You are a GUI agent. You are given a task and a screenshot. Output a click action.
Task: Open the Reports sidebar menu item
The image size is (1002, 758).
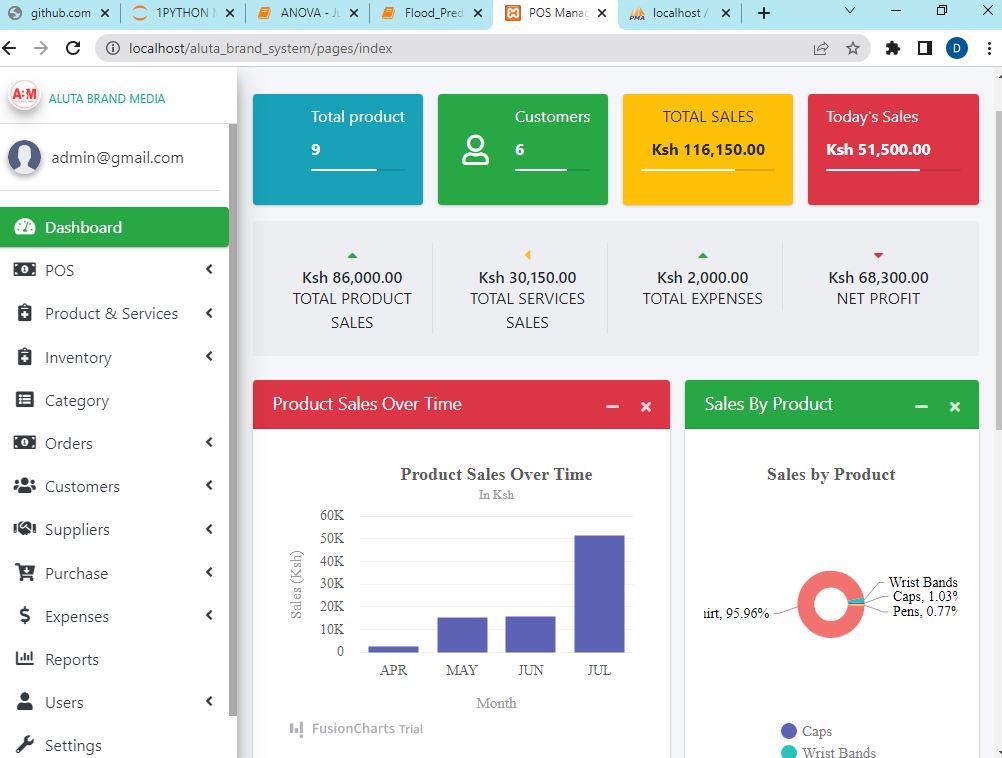click(73, 659)
